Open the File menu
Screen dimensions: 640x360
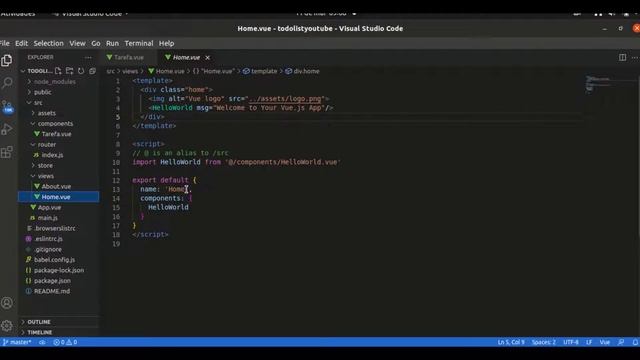[x=4, y=43]
